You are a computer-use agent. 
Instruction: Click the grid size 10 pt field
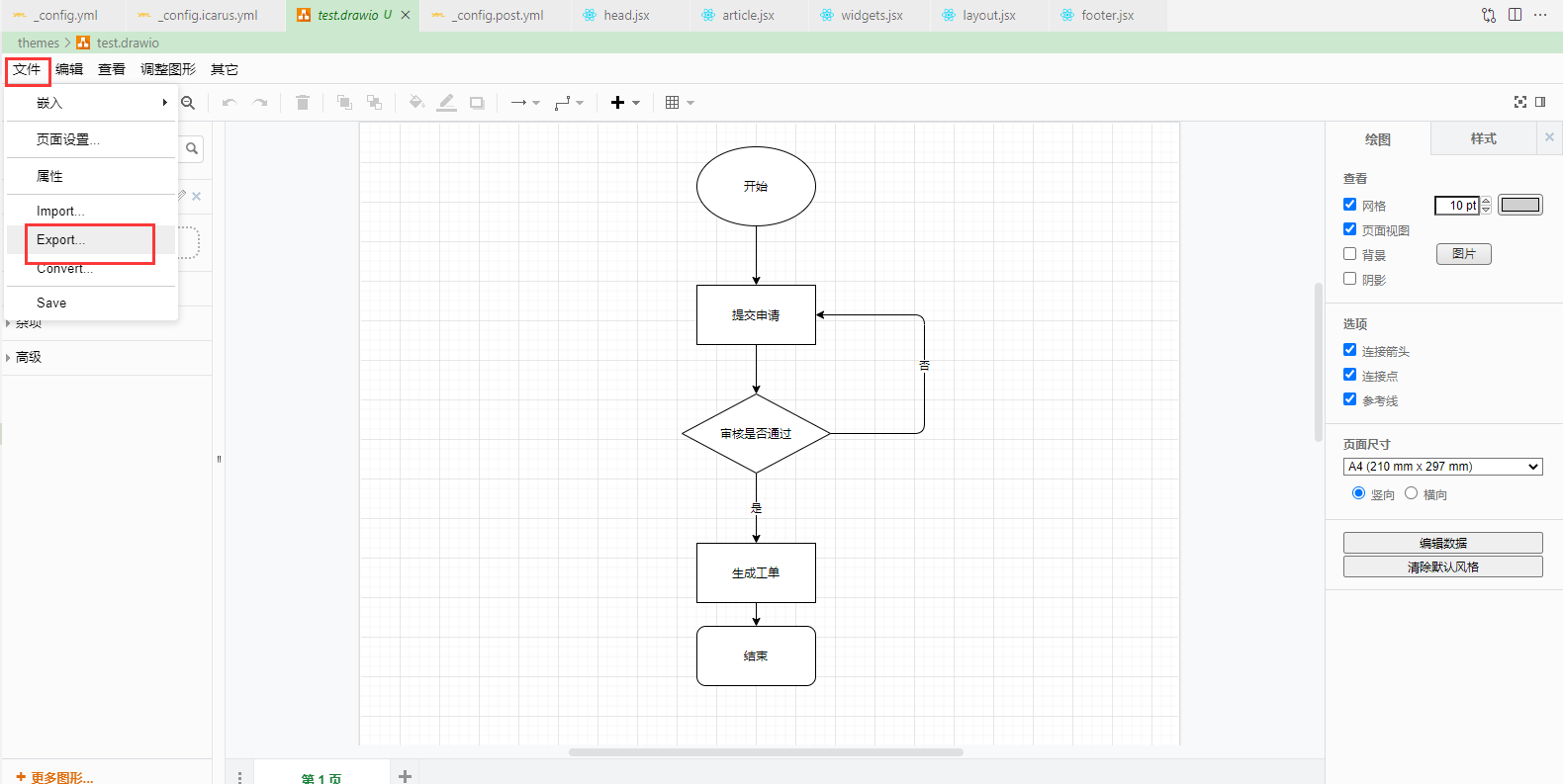coord(1457,205)
